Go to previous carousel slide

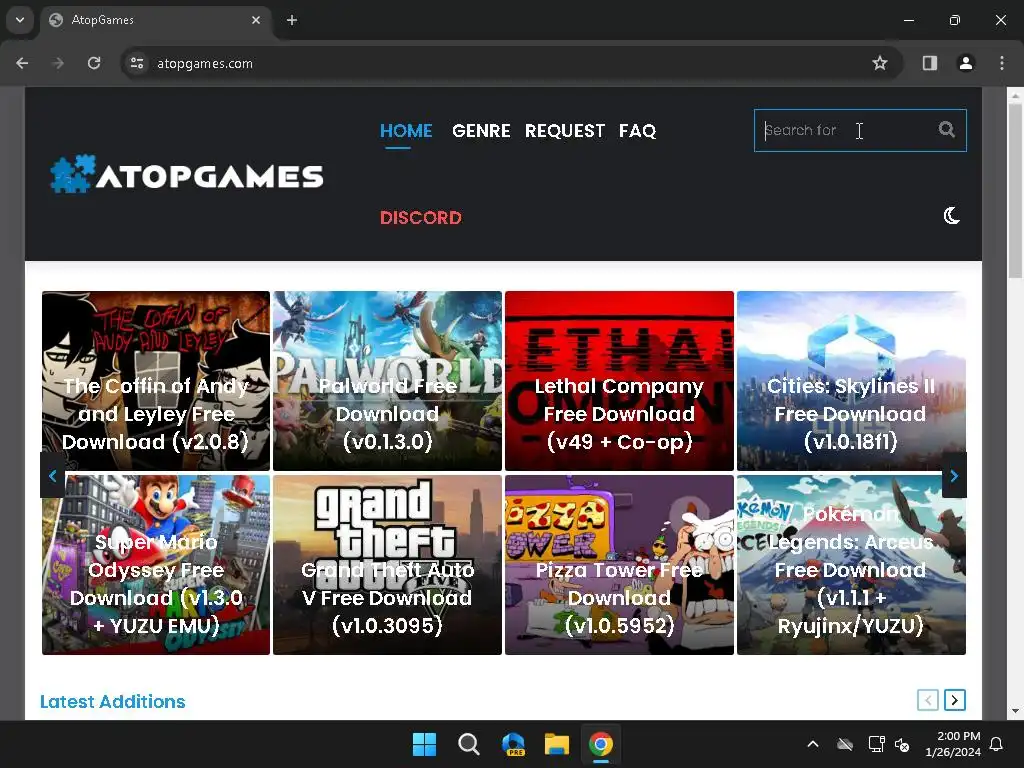click(x=53, y=476)
